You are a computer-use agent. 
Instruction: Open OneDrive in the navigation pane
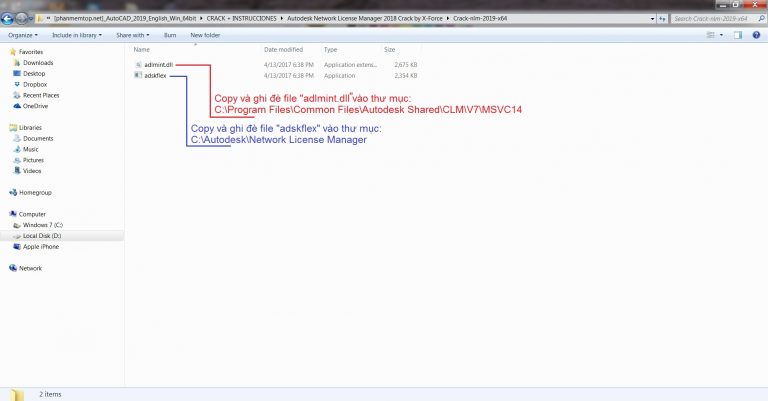(35, 106)
